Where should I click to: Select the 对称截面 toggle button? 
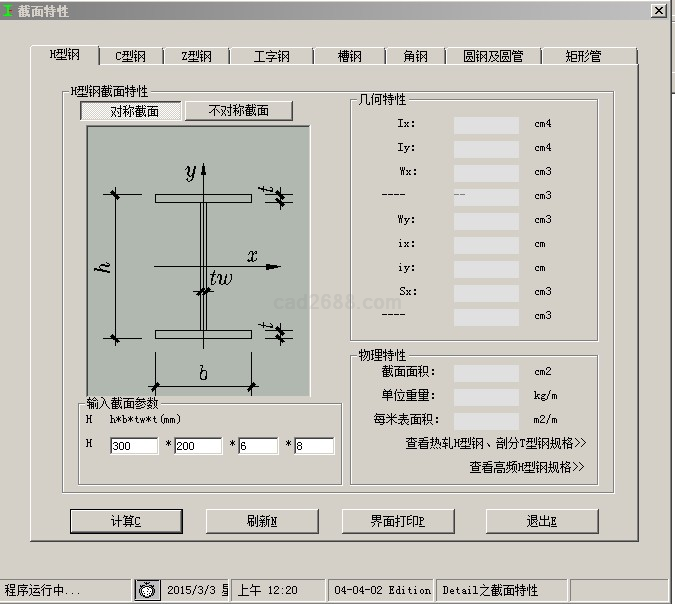[133, 111]
